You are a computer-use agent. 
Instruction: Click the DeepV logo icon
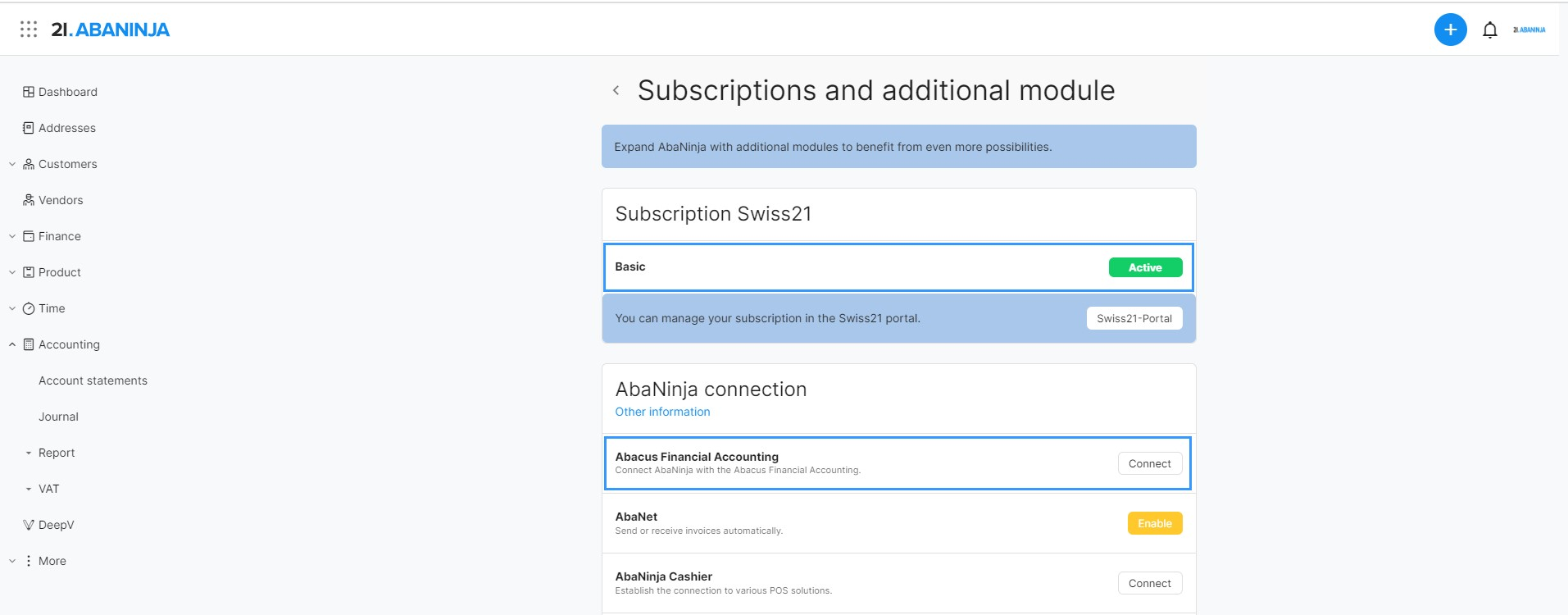tap(29, 525)
